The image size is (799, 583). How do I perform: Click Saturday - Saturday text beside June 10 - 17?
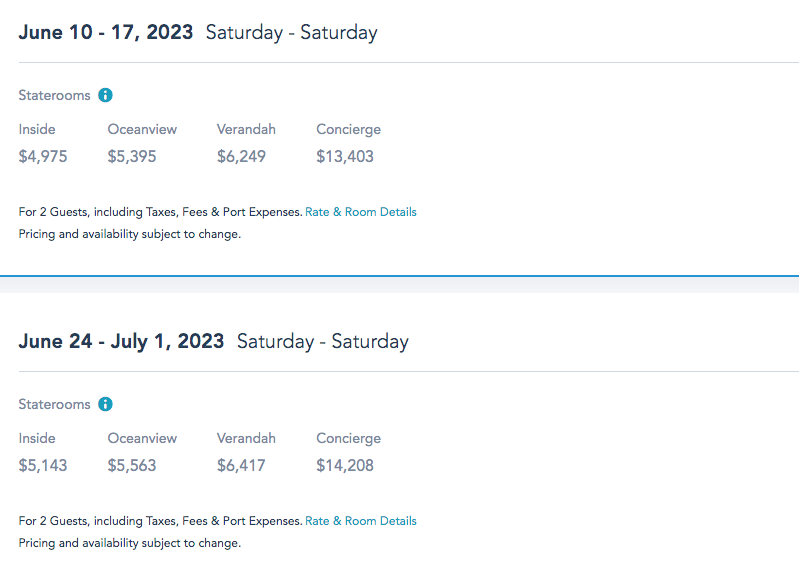pyautogui.click(x=291, y=32)
